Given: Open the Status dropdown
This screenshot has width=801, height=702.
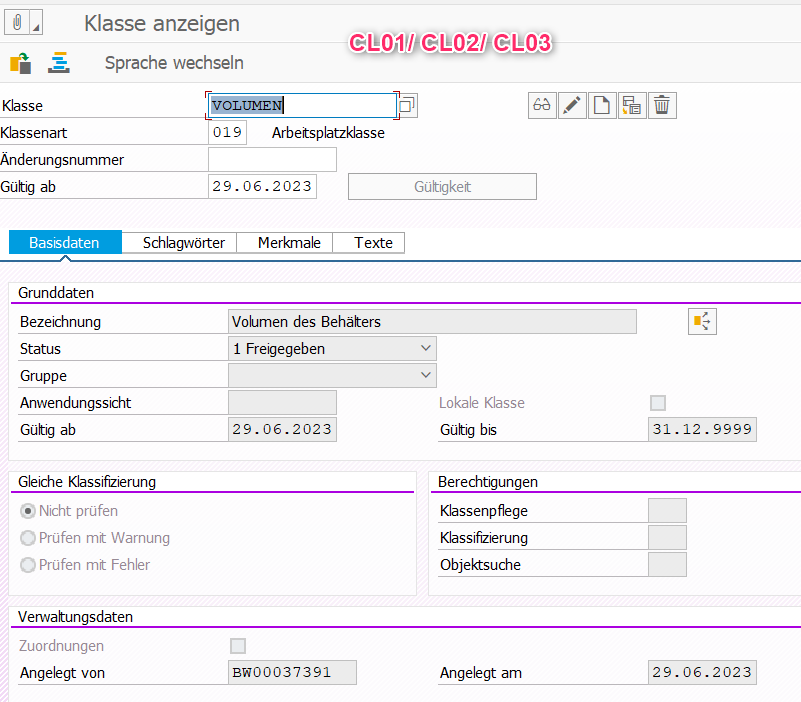Looking at the screenshot, I should tap(332, 348).
